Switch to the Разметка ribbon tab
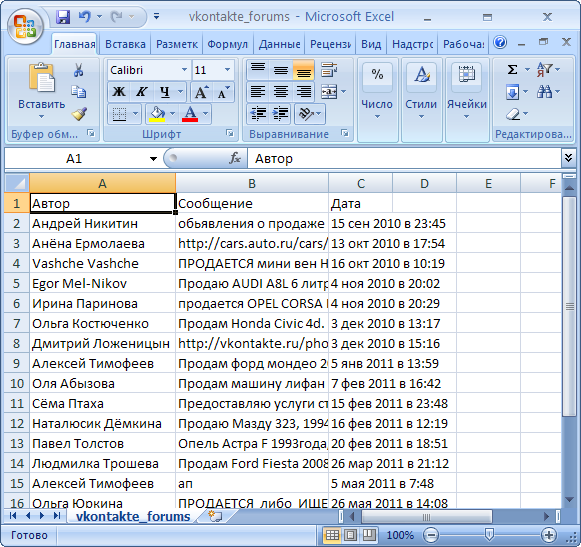The height and width of the screenshot is (547, 581). (x=177, y=44)
